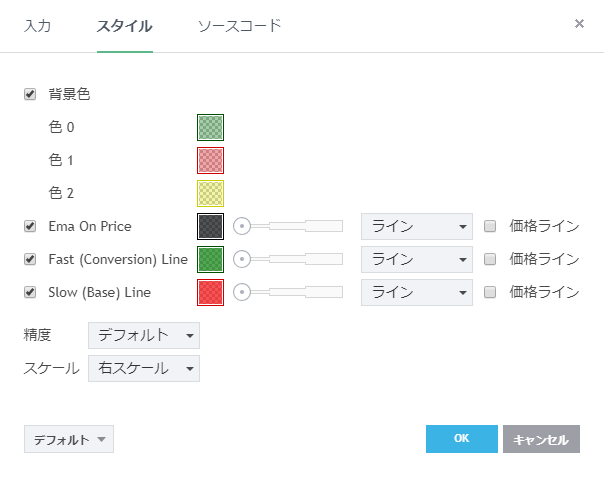
Task: Open the ソースコード tab
Action: click(239, 25)
